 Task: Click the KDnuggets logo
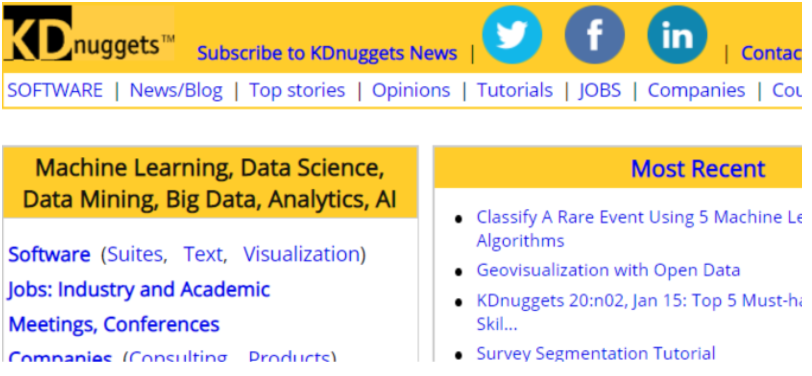(x=89, y=34)
